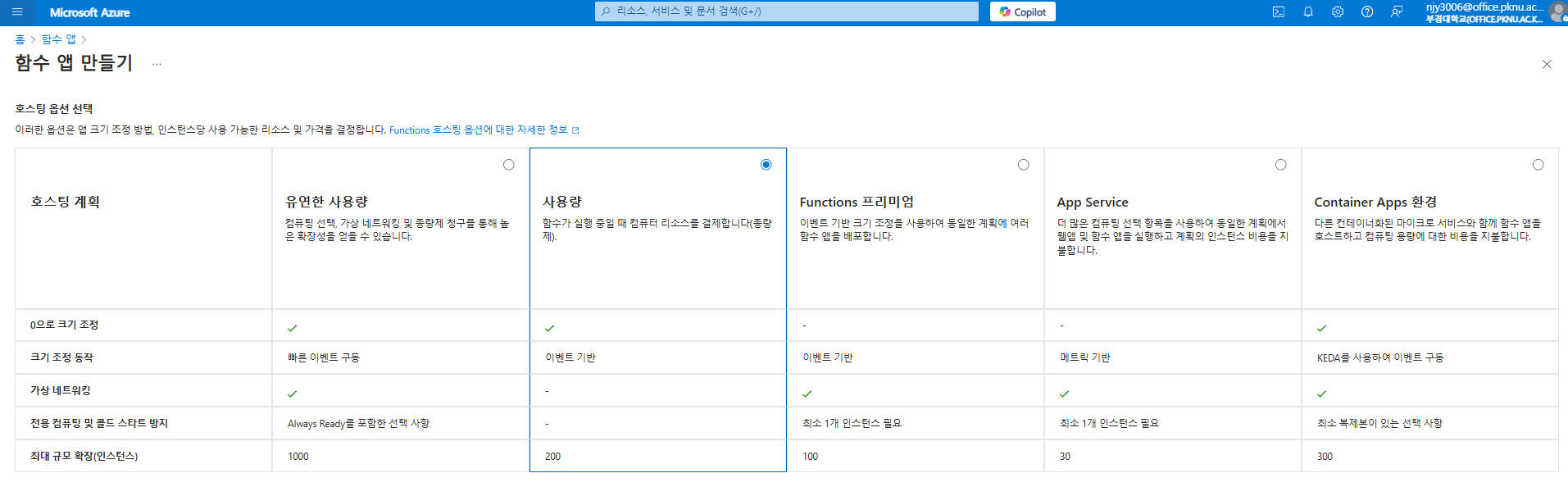Open Functions 호스팅 옵션 자세한 정보 link
This screenshot has height=496, width=1568.
pos(484,130)
